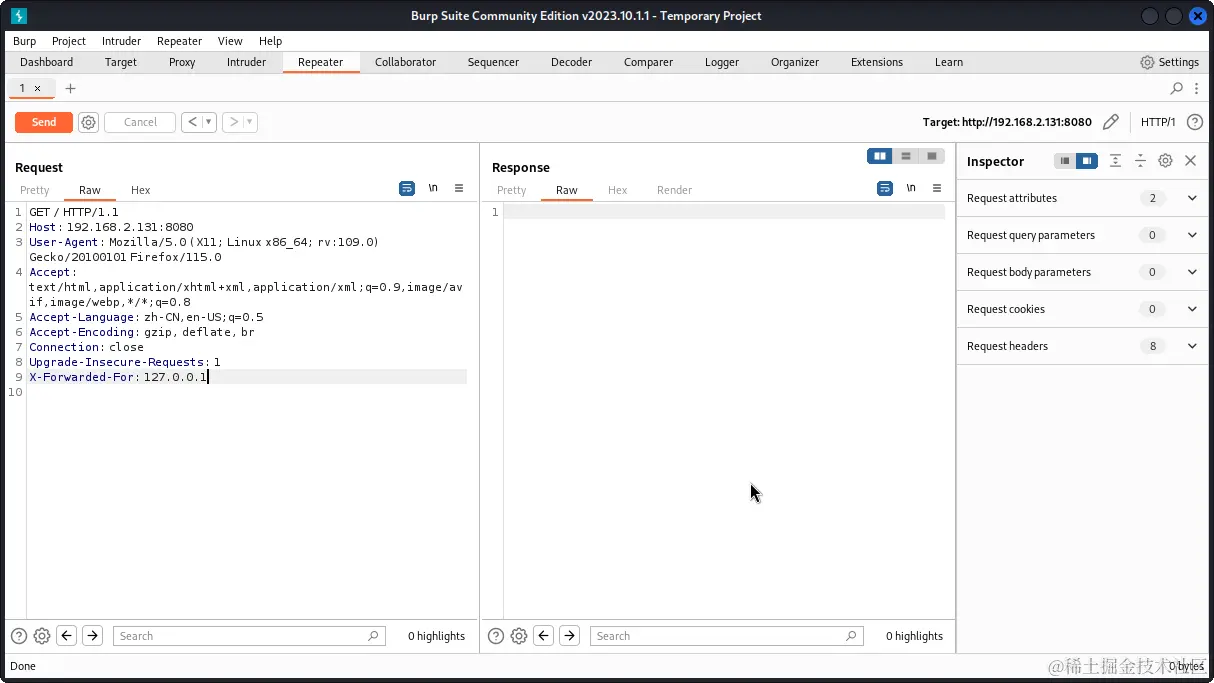Toggle Request message wrap/inspector icon
Image resolution: width=1214 pixels, height=683 pixels.
point(407,188)
